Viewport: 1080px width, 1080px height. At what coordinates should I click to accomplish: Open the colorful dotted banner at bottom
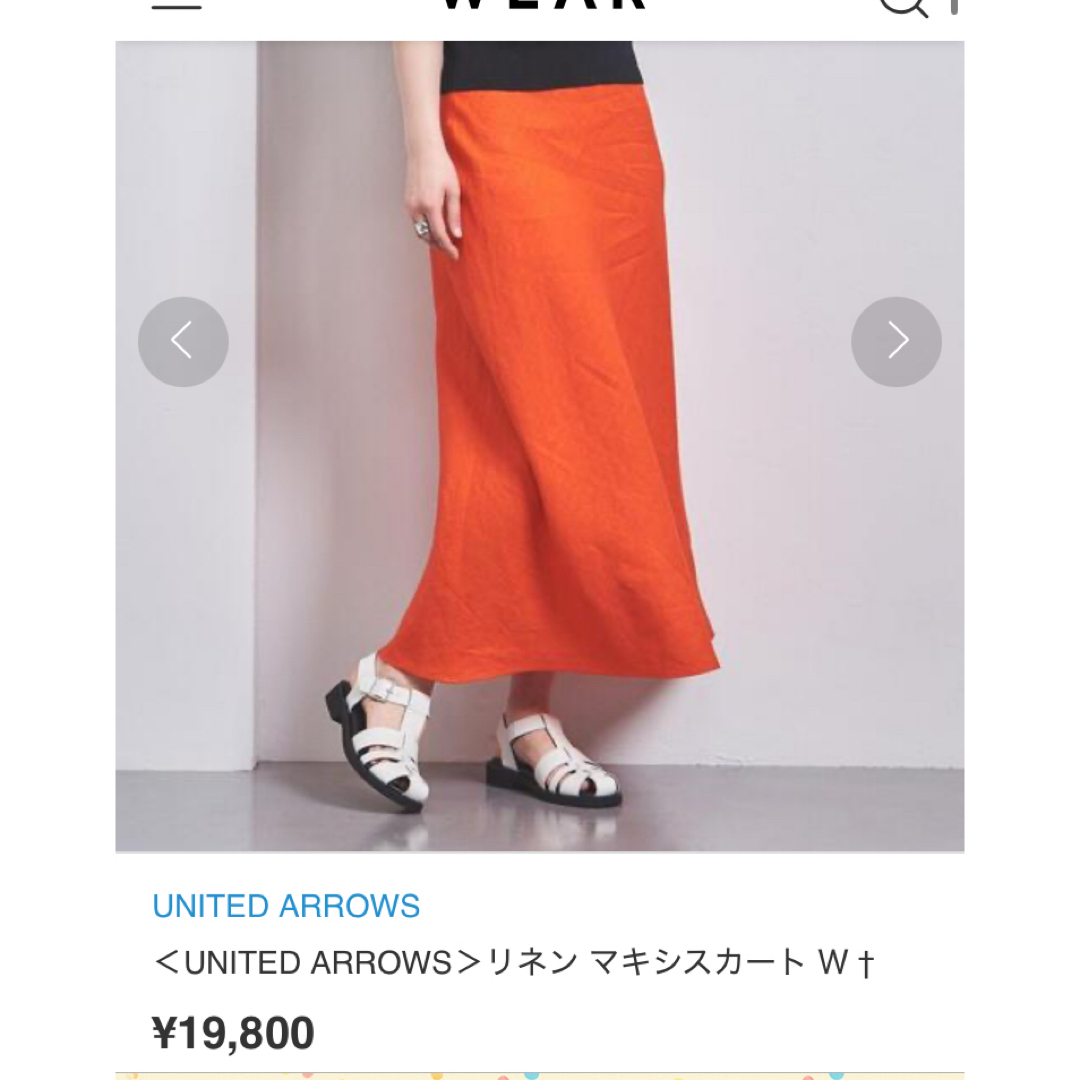click(540, 1076)
